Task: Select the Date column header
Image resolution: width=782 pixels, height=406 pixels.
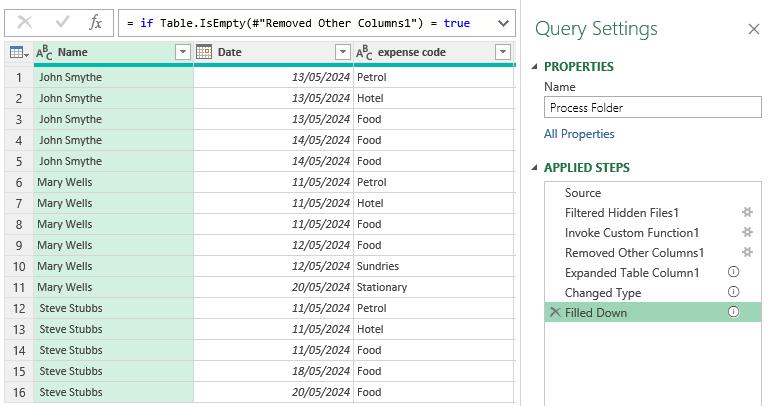Action: pyautogui.click(x=274, y=52)
